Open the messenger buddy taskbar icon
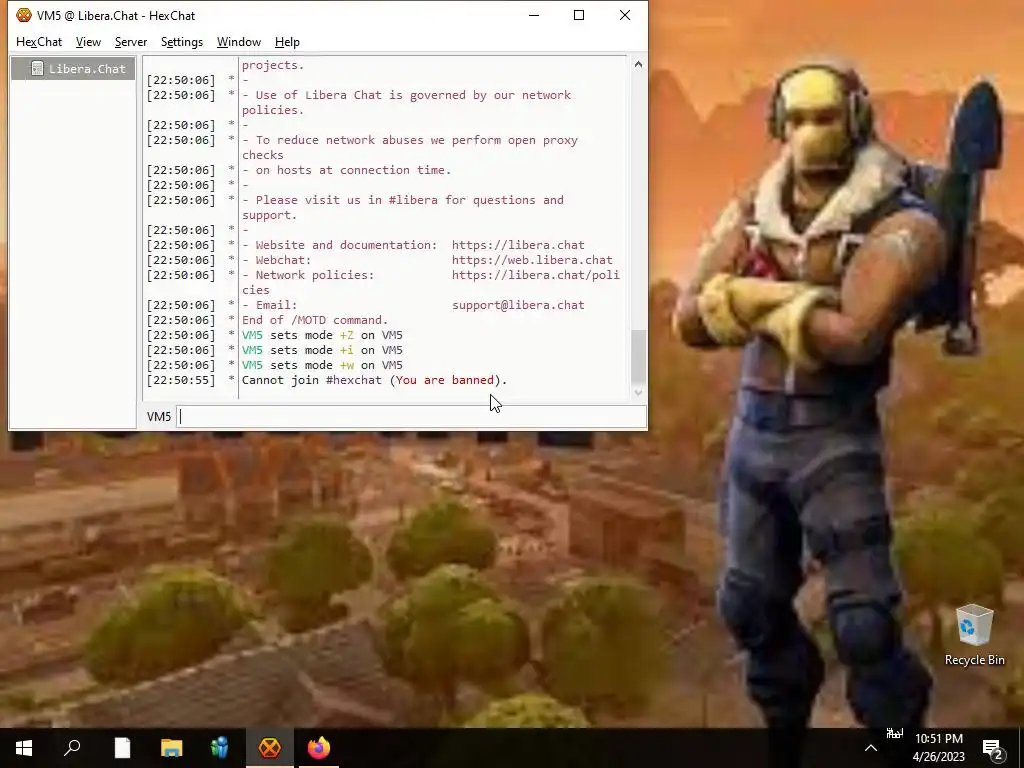The width and height of the screenshot is (1024, 768). coord(220,748)
